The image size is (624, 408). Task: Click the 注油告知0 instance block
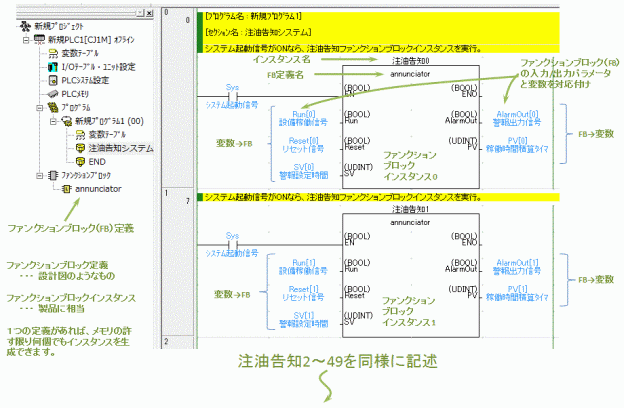[411, 127]
